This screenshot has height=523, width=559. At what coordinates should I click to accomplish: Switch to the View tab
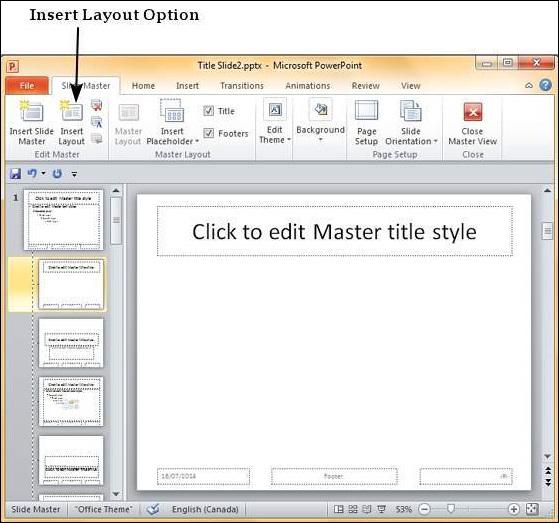411,86
